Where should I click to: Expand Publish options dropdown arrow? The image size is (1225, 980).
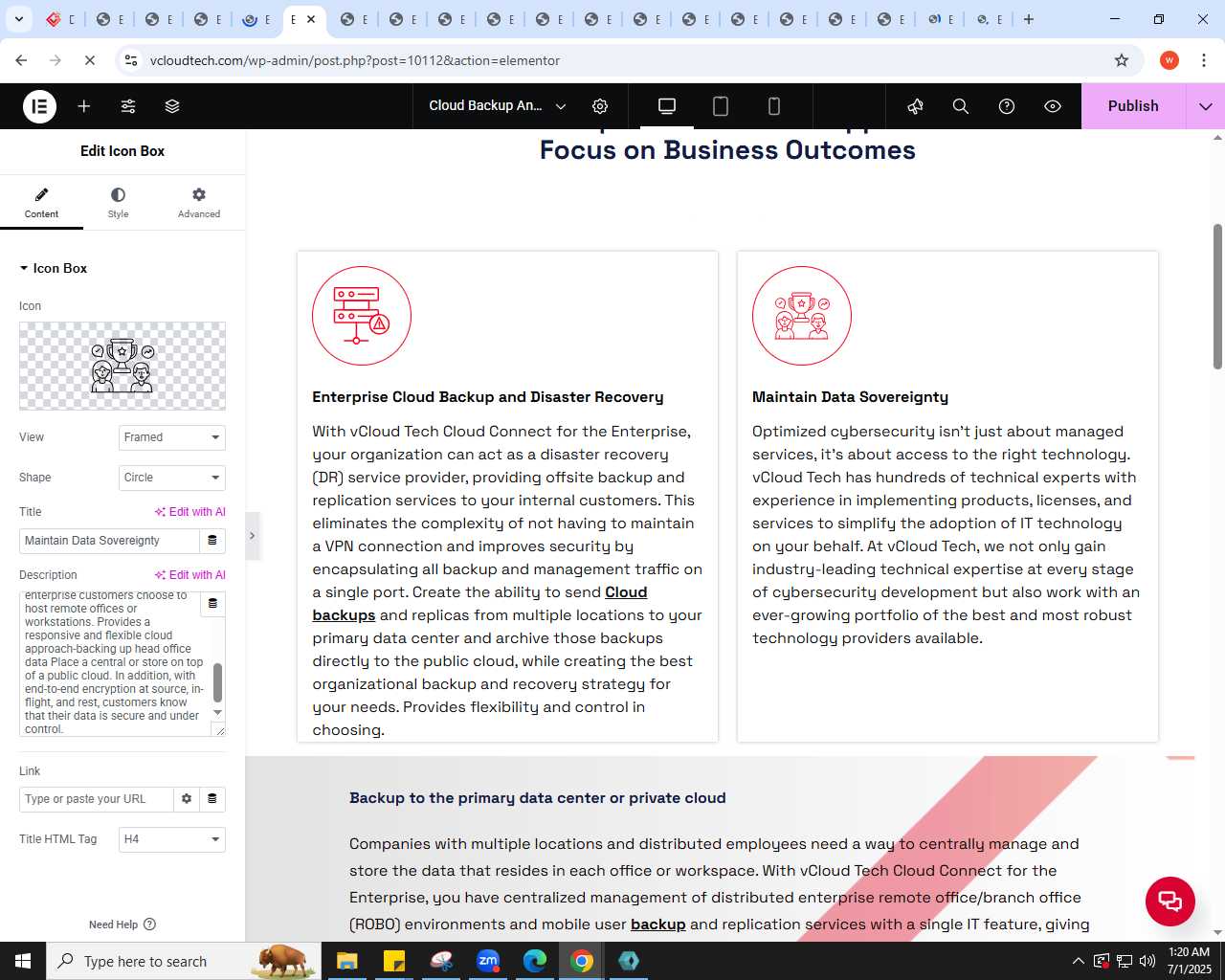tap(1206, 106)
